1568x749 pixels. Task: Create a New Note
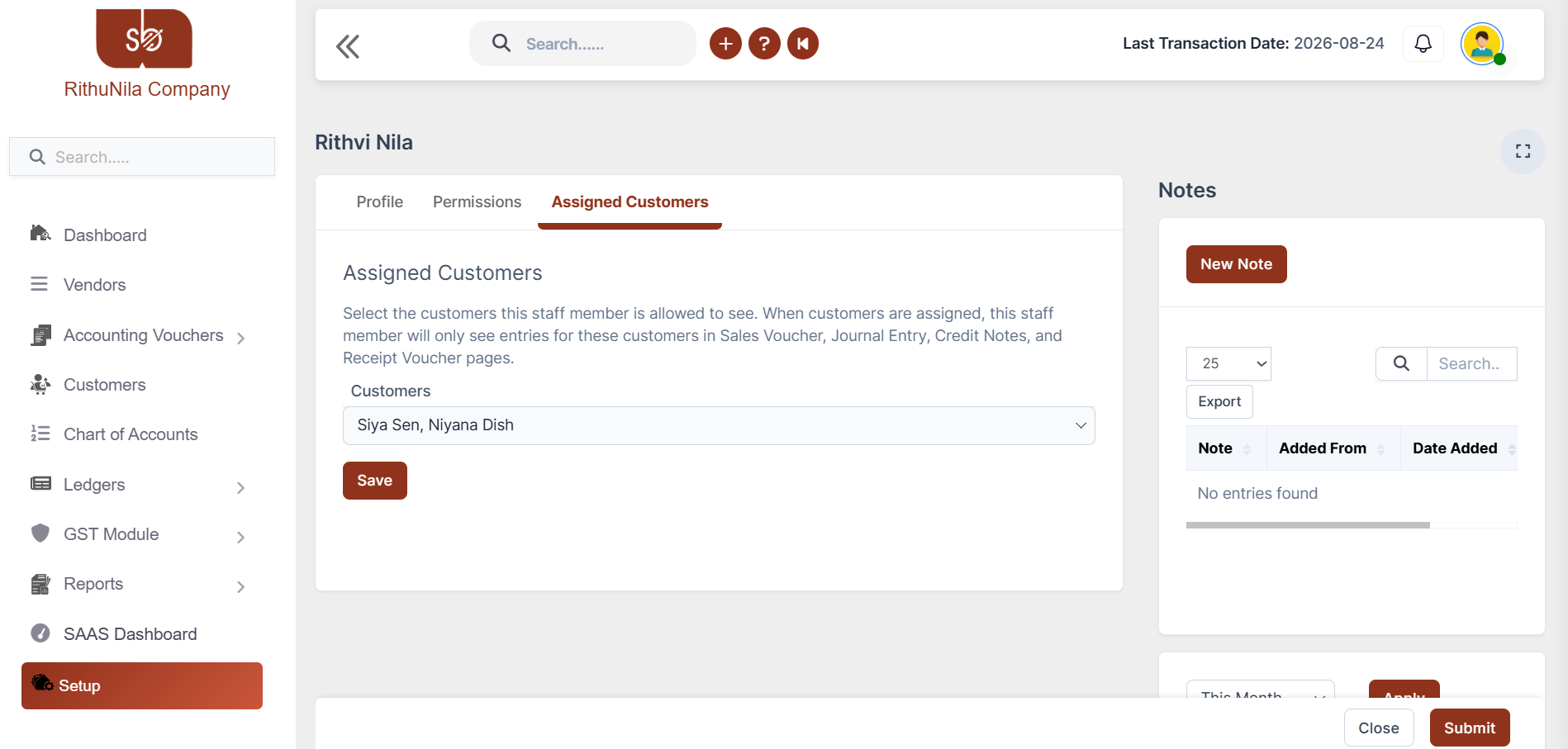click(1236, 264)
